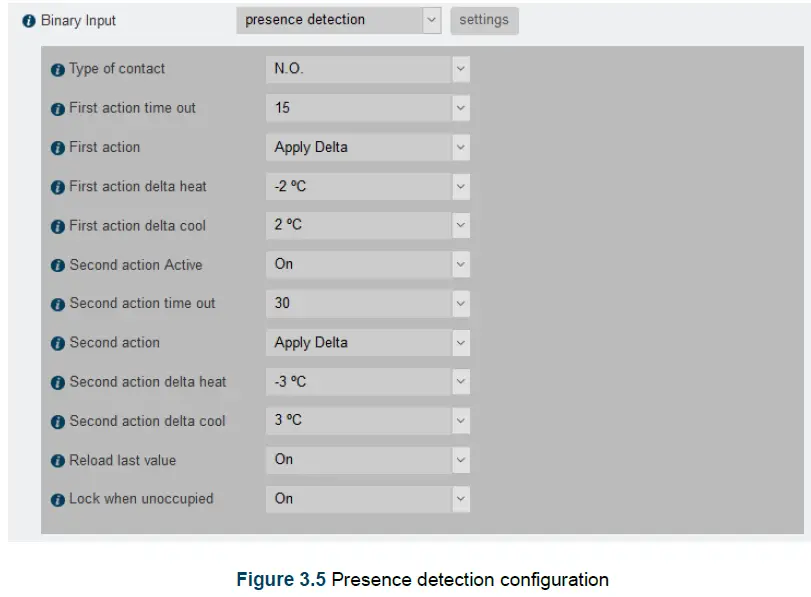811x597 pixels.
Task: Click info icon next to Type of contact
Action: pos(57,70)
